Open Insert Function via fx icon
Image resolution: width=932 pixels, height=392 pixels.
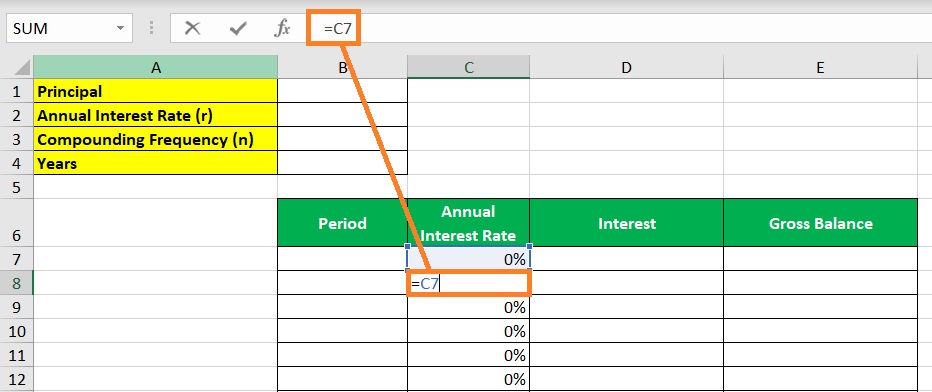282,28
